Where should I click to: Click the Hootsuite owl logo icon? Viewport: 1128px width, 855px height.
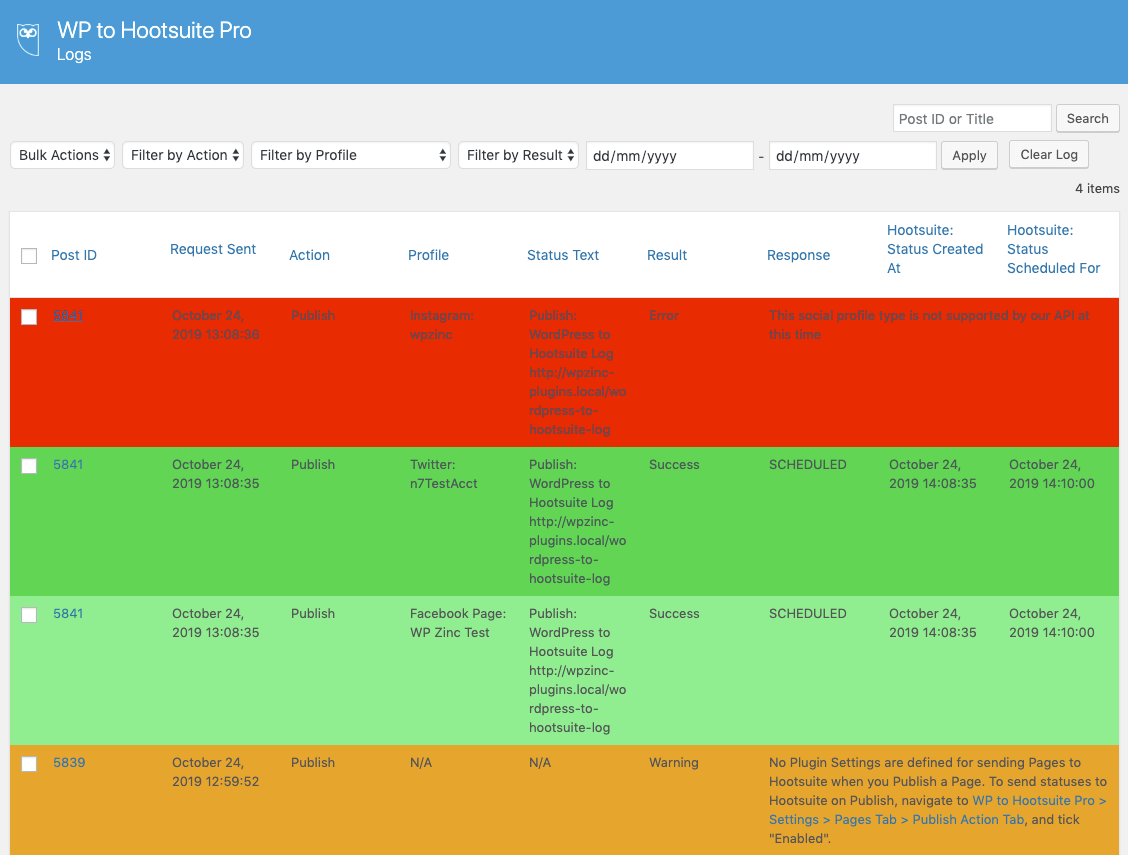click(28, 40)
